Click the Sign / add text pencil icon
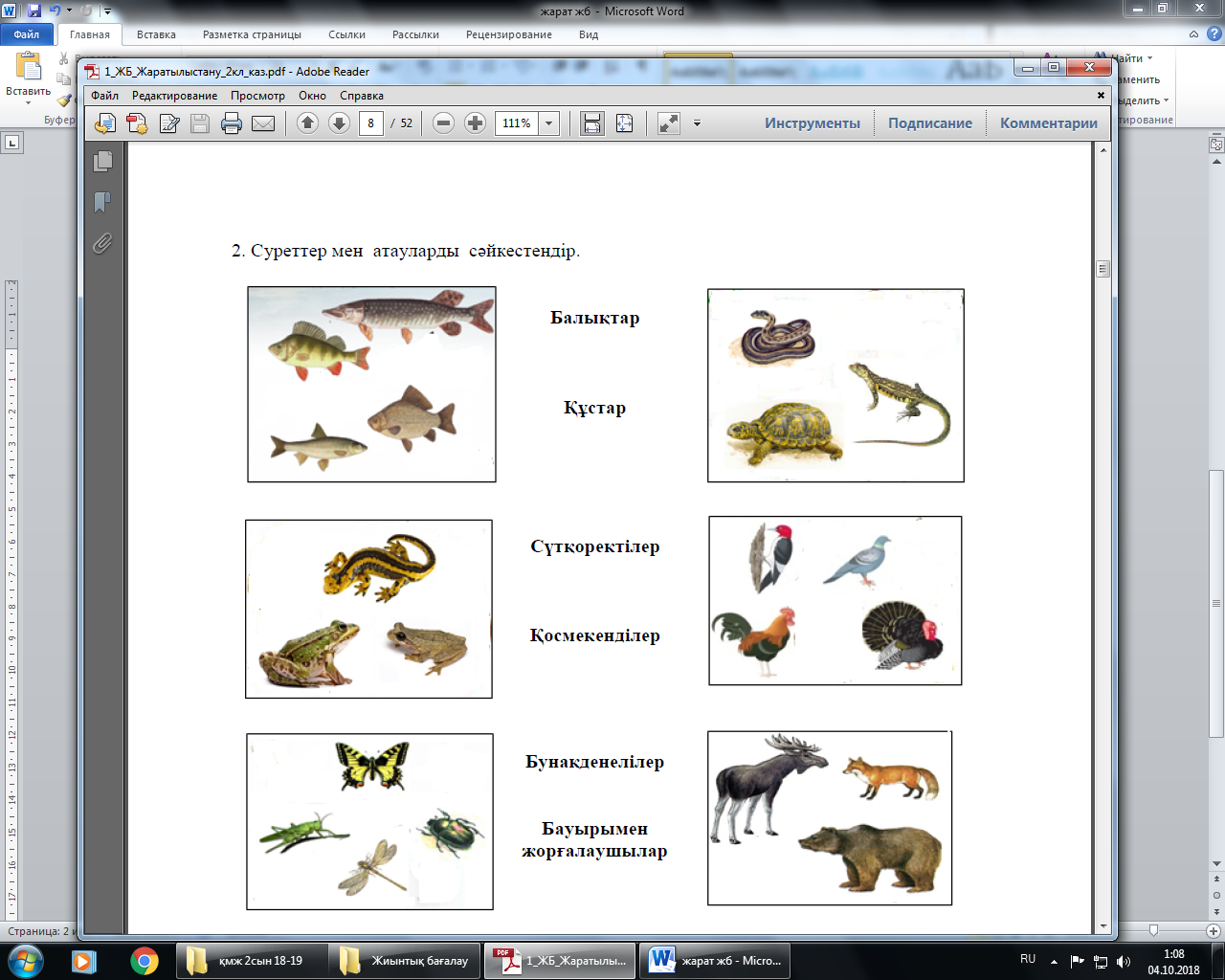The image size is (1225, 980). (x=169, y=123)
